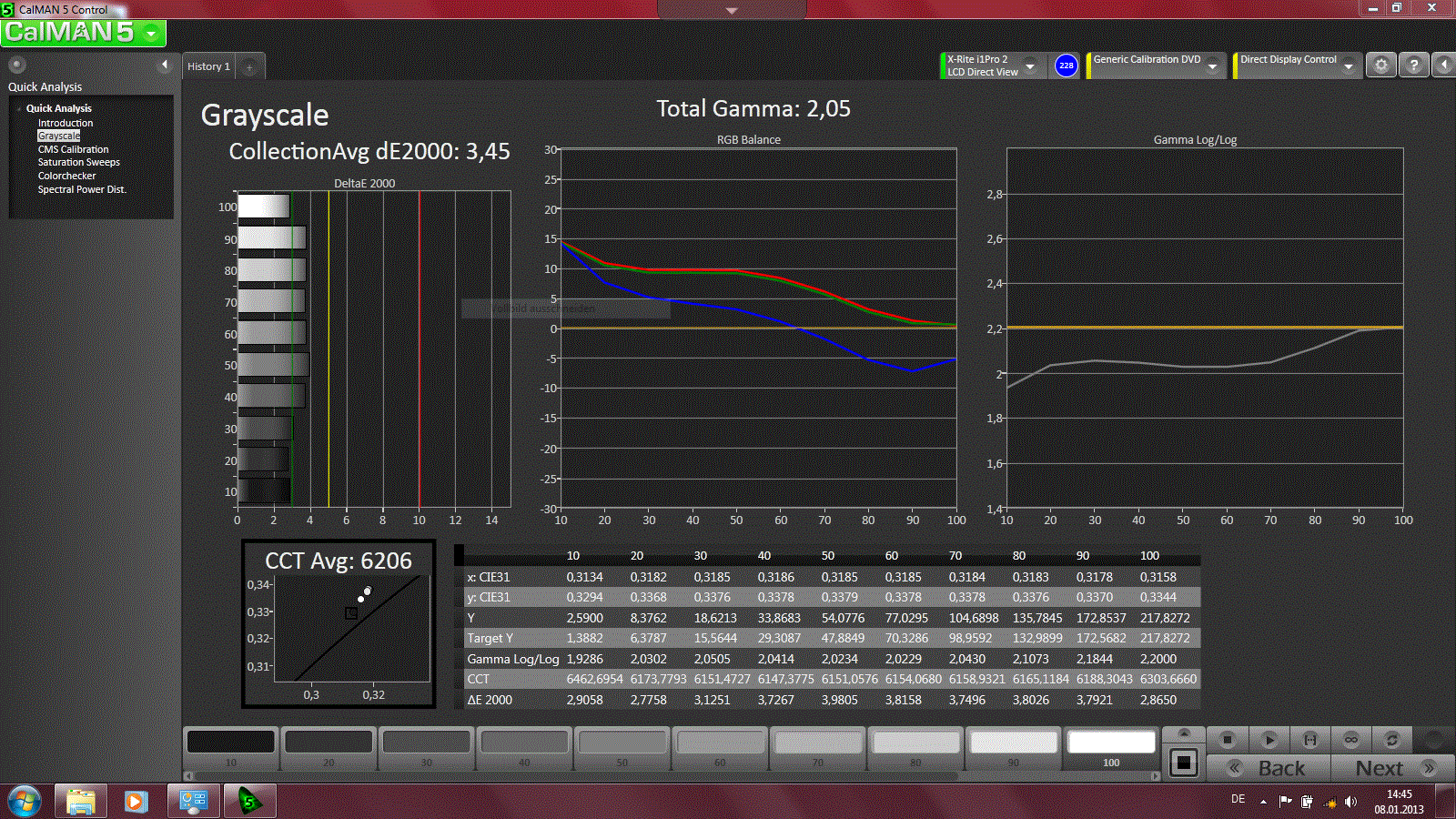Collapse the Quick Analysis tree node
This screenshot has width=1456, height=819.
point(19,108)
